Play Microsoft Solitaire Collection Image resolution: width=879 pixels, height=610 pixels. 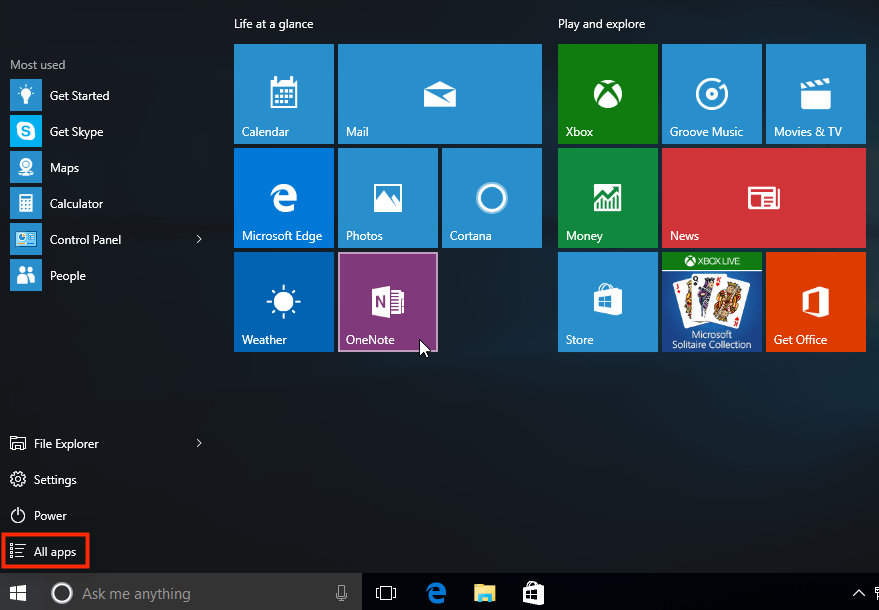[x=711, y=301]
